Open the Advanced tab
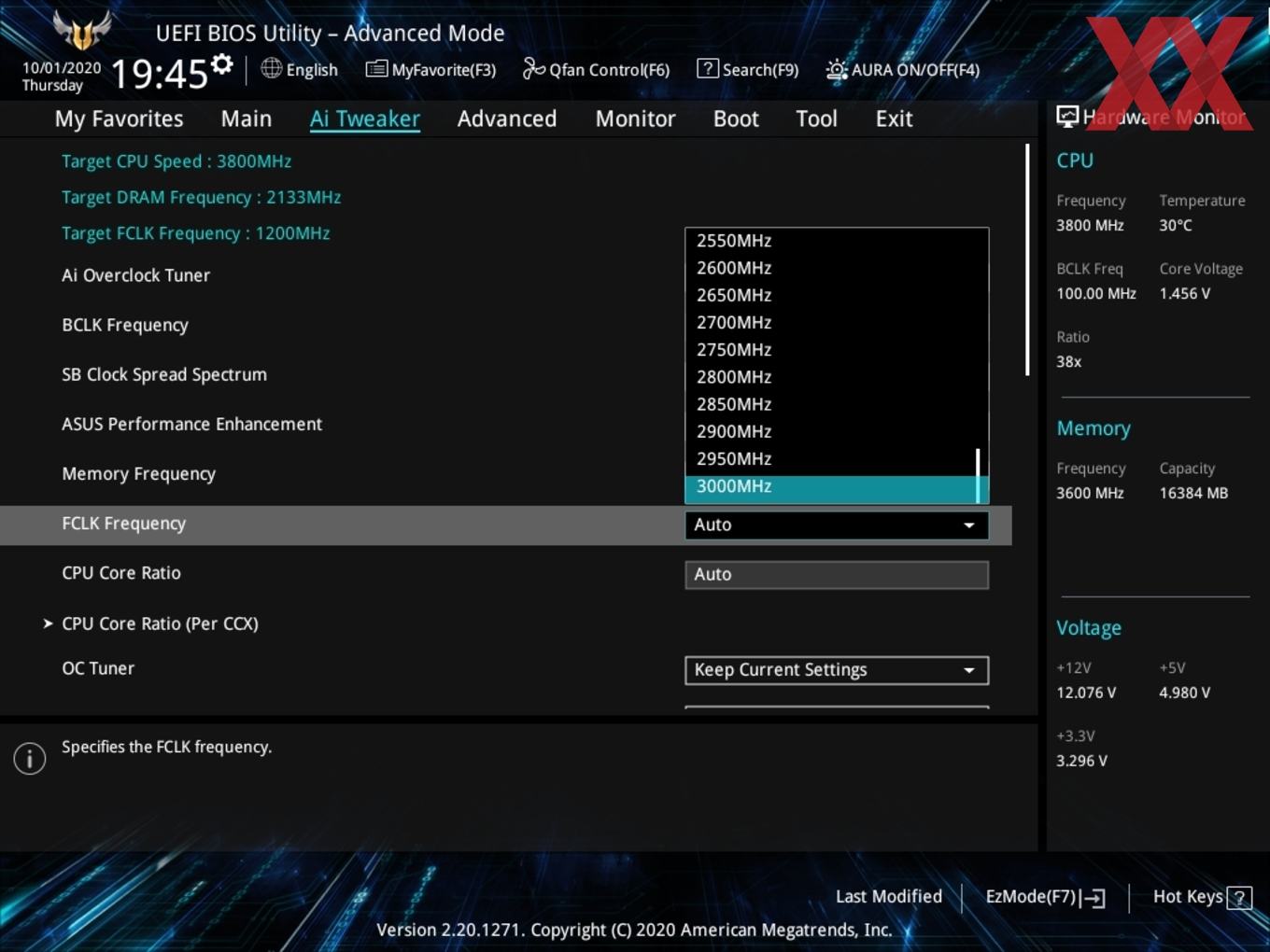This screenshot has width=1270, height=952. click(507, 119)
